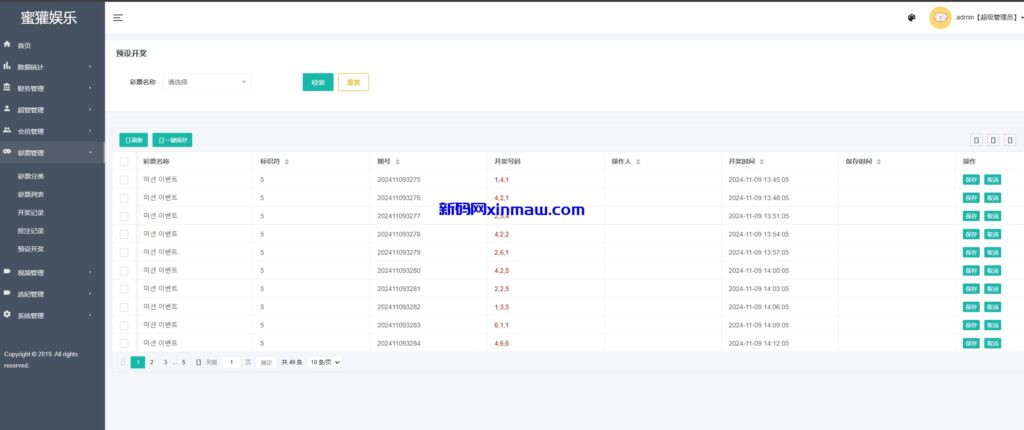Image resolution: width=1024 pixels, height=430 pixels.
Task: Expand the 财务管理 sidebar submenu arrow
Action: 90,88
